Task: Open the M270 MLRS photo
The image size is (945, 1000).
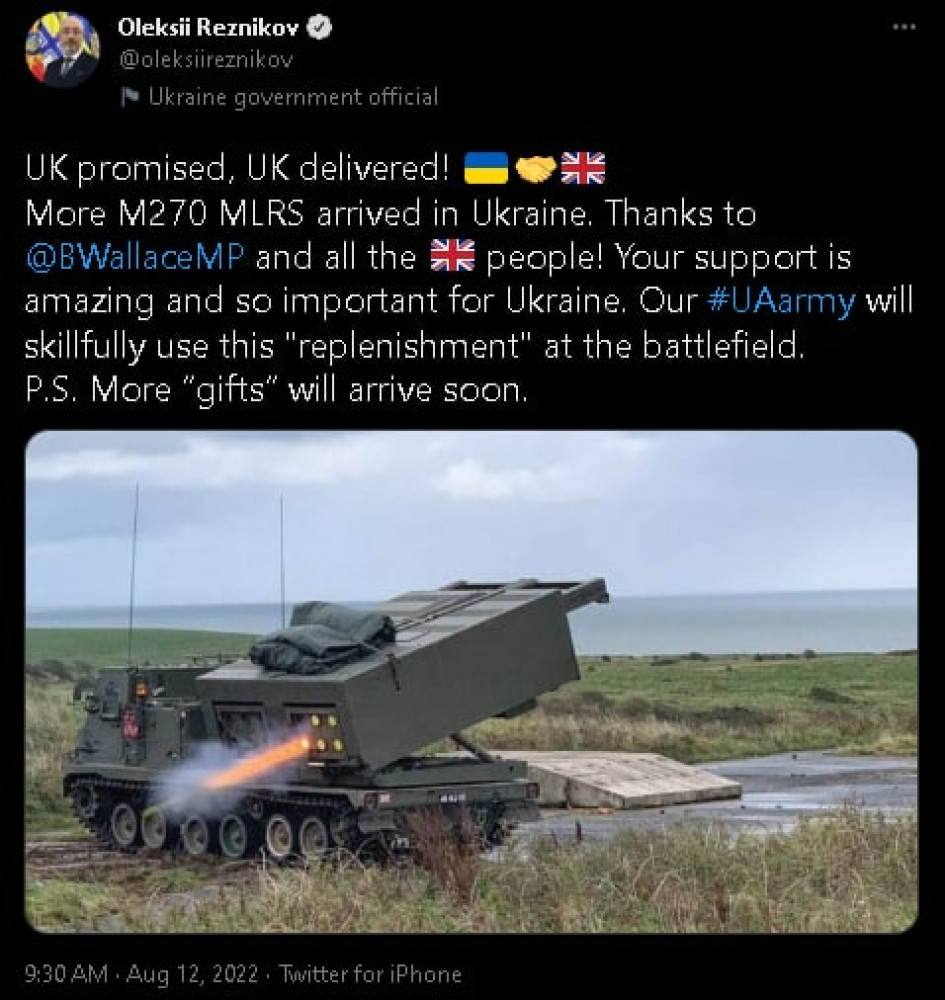Action: (x=471, y=682)
